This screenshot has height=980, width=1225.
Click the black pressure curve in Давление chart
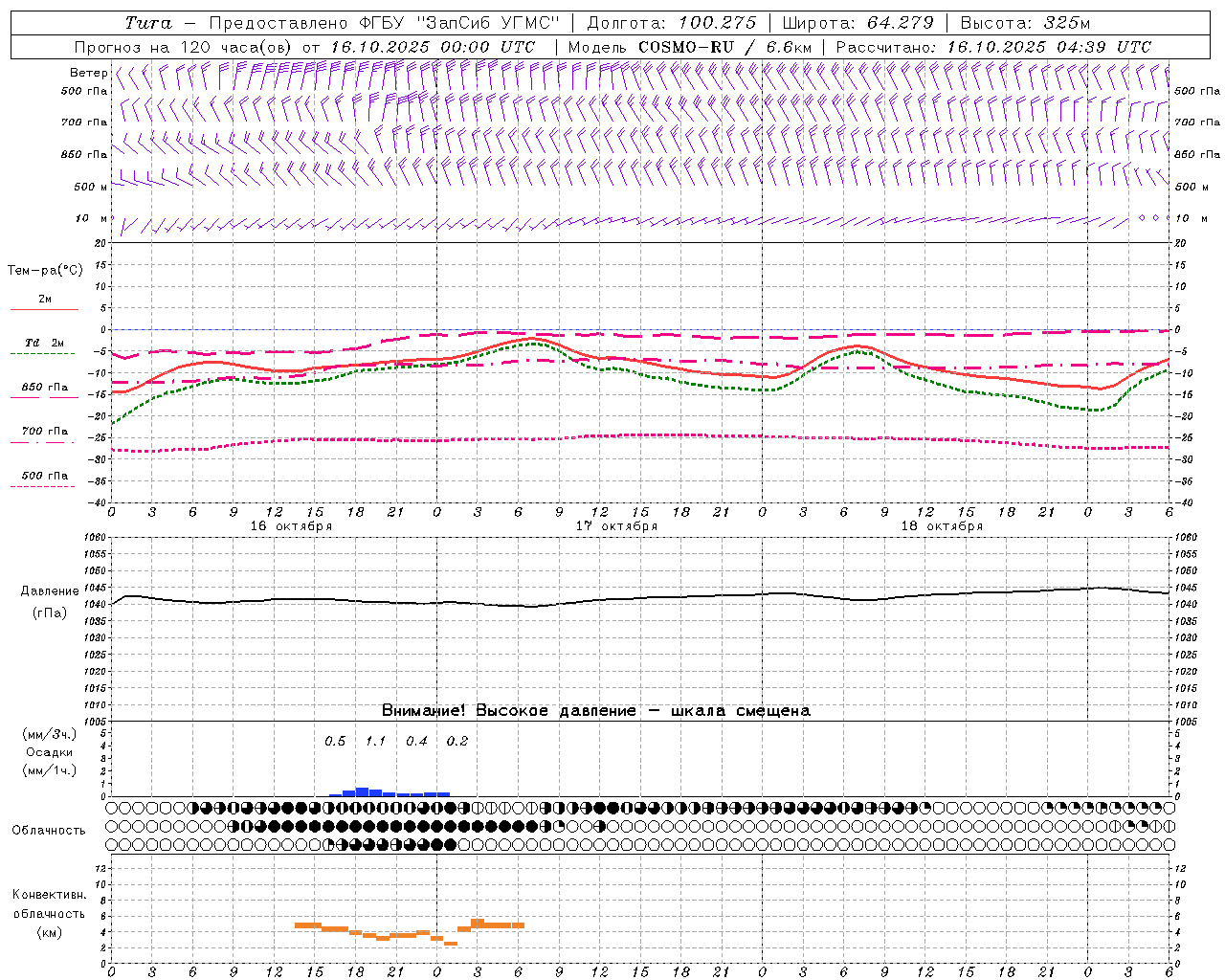point(640,597)
